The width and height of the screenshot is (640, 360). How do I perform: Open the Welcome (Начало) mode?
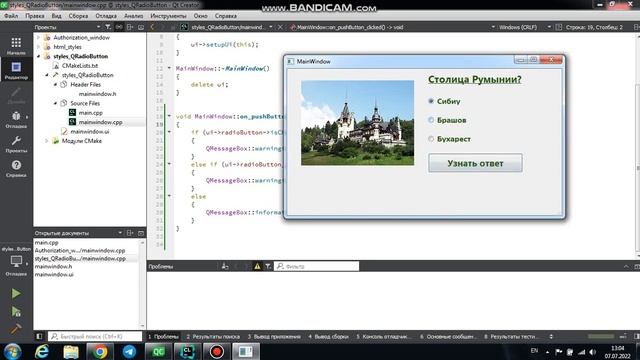(16, 45)
